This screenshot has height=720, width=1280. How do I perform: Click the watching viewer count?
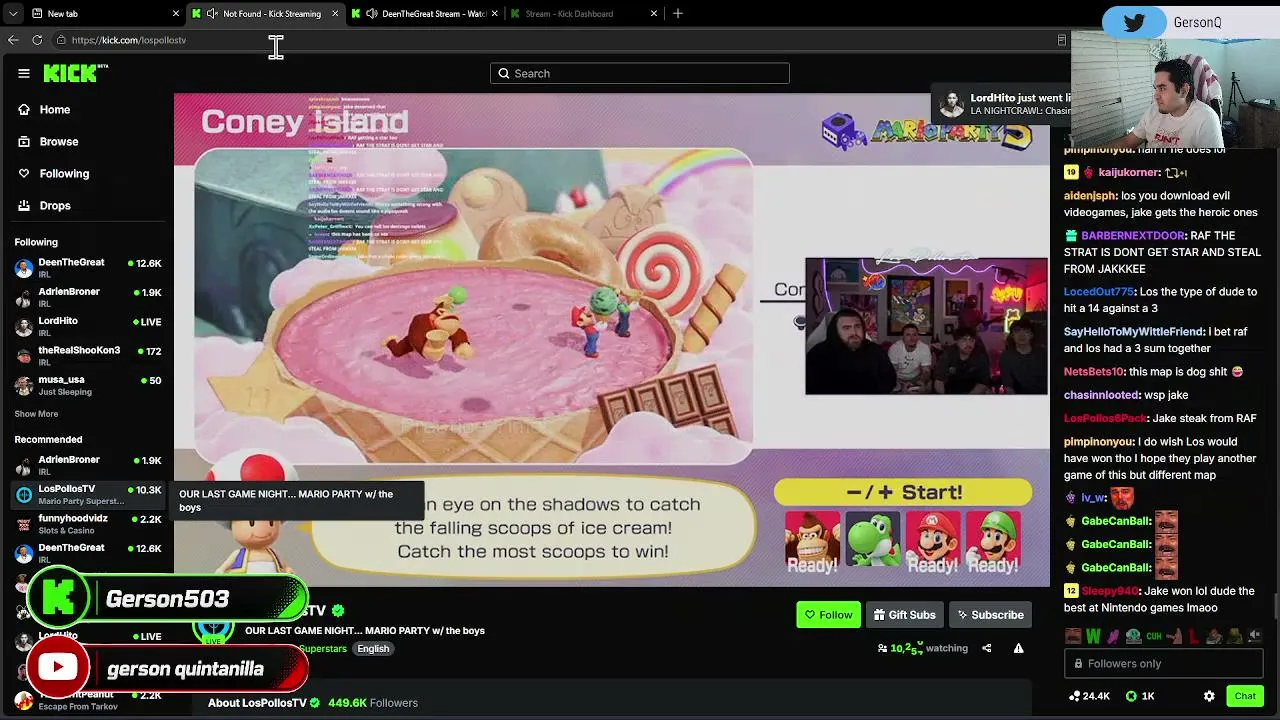(x=923, y=648)
